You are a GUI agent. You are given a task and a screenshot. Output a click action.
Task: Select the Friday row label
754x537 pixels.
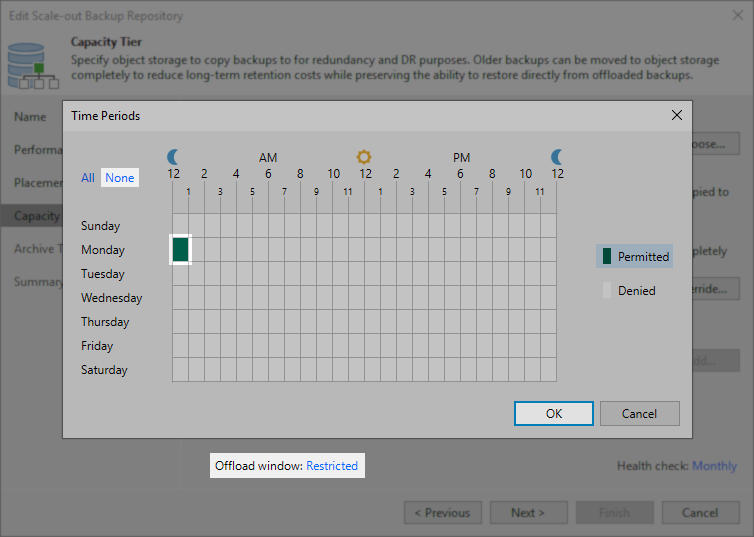pos(97,346)
